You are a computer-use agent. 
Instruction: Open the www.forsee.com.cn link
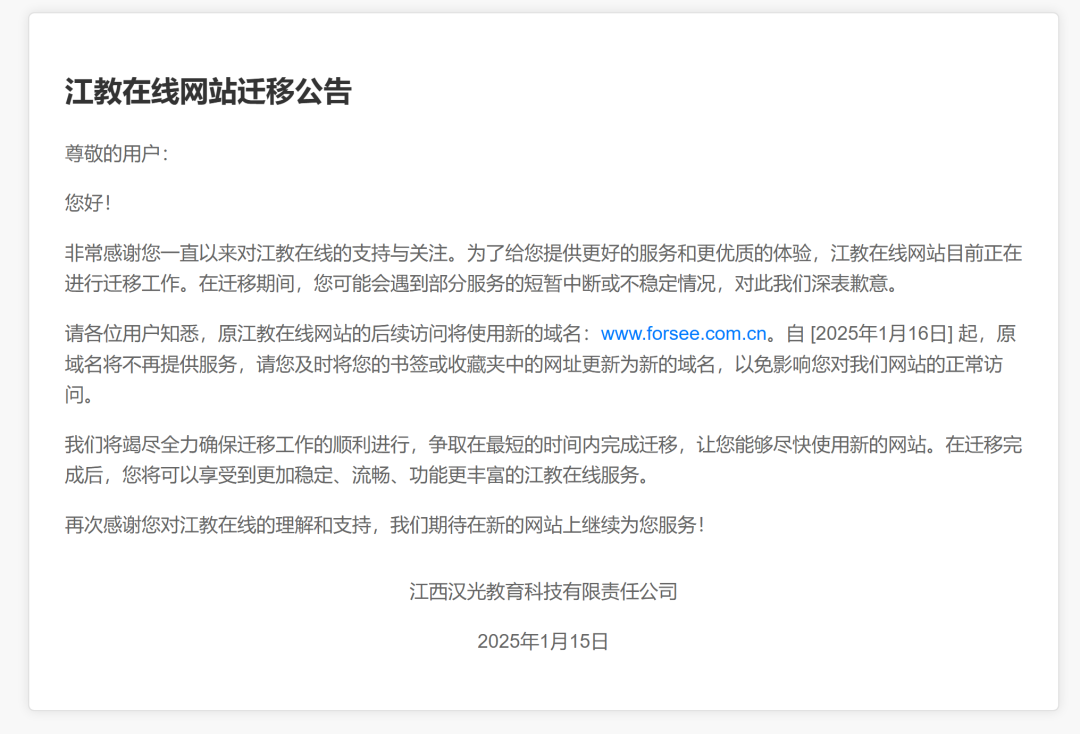point(683,334)
